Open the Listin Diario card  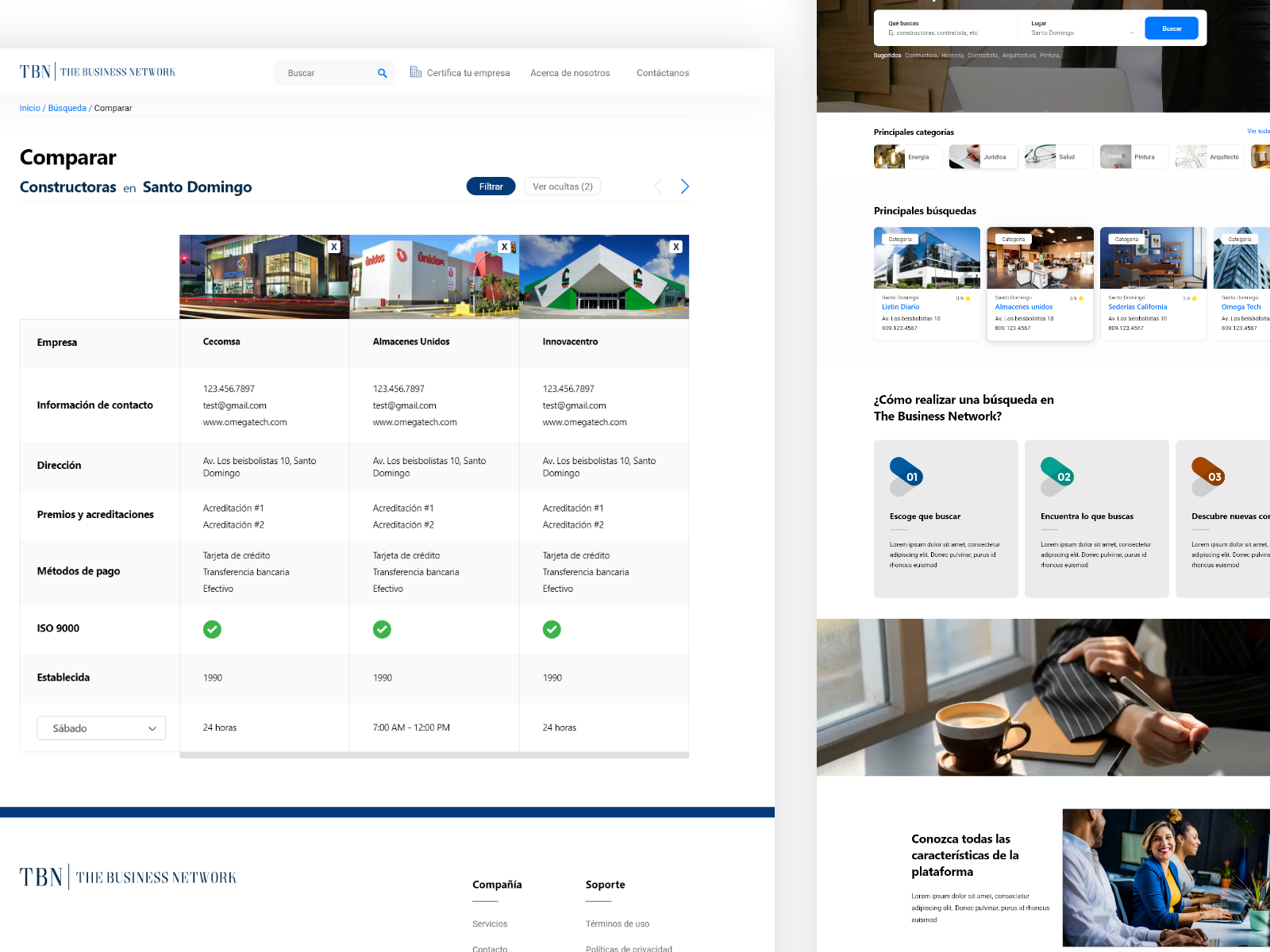click(927, 284)
